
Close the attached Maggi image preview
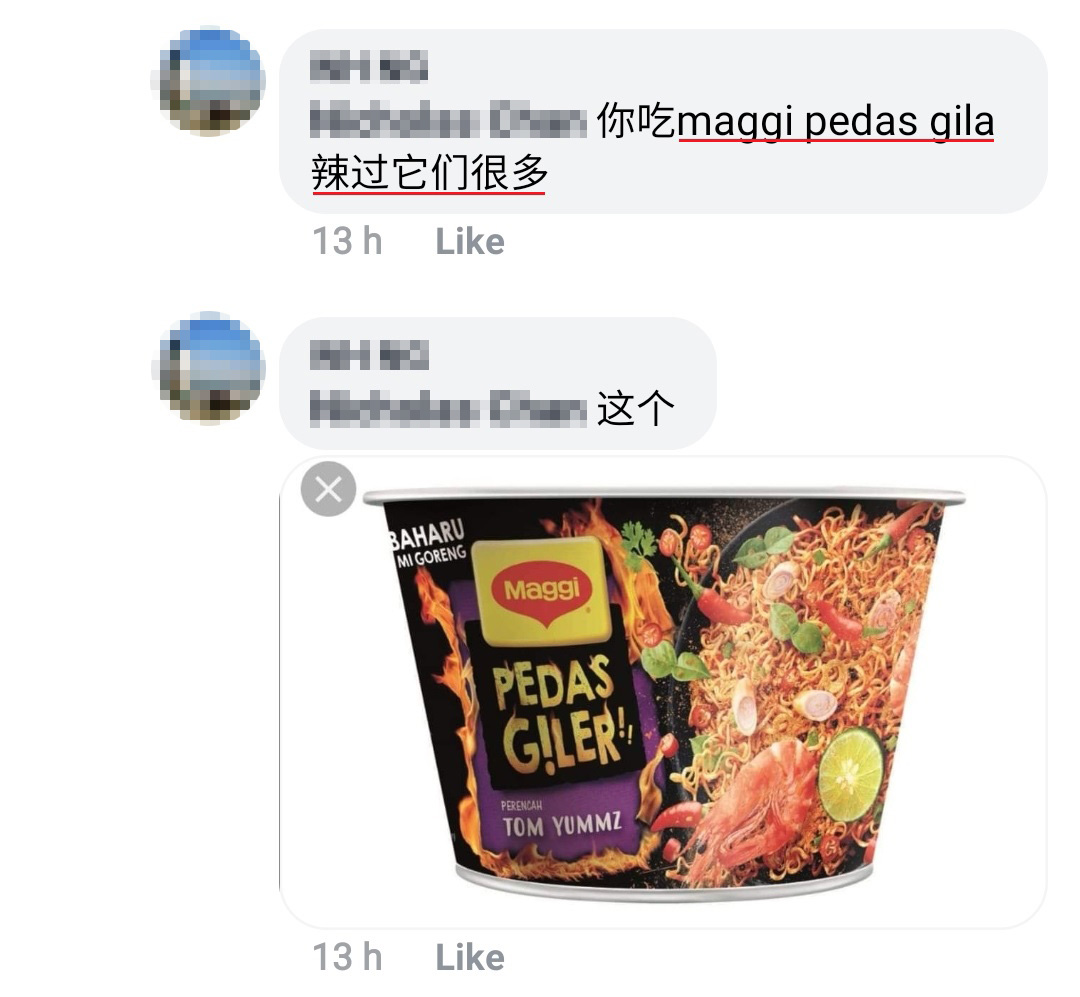329,489
